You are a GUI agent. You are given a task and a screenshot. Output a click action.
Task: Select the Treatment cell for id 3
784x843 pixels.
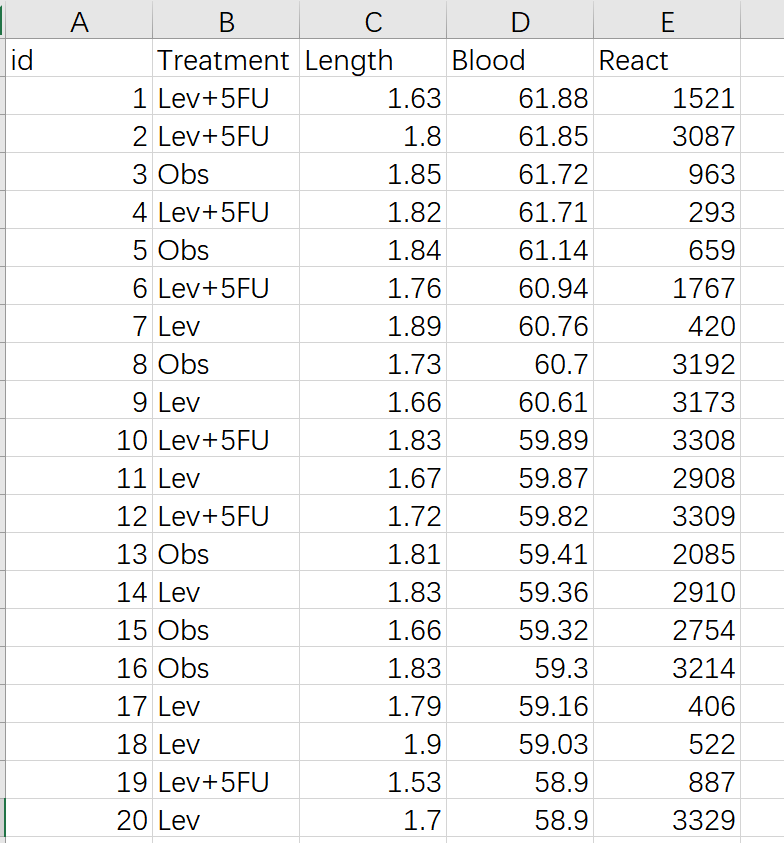pos(226,174)
